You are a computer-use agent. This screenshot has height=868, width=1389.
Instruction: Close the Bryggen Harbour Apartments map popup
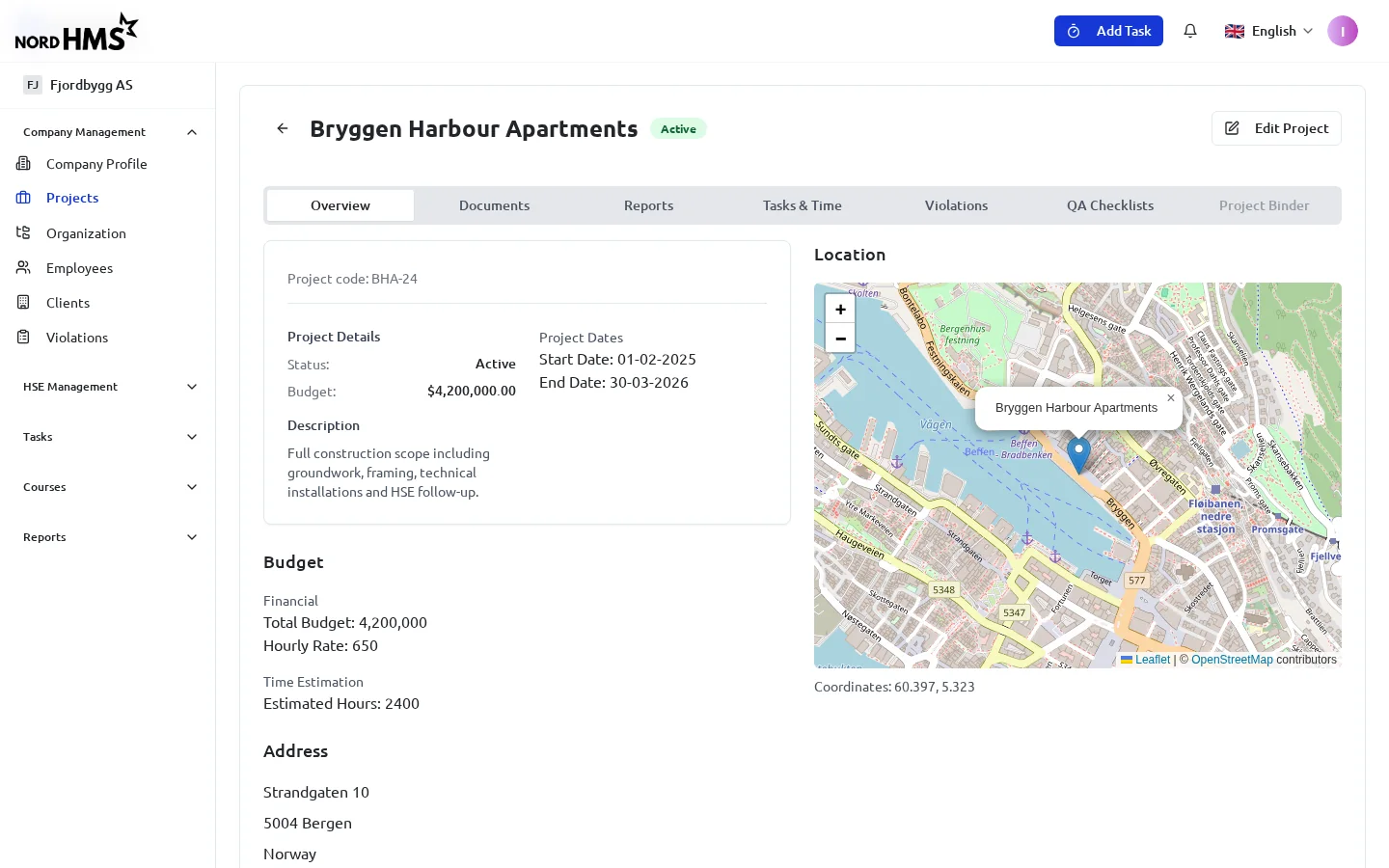coord(1171,397)
